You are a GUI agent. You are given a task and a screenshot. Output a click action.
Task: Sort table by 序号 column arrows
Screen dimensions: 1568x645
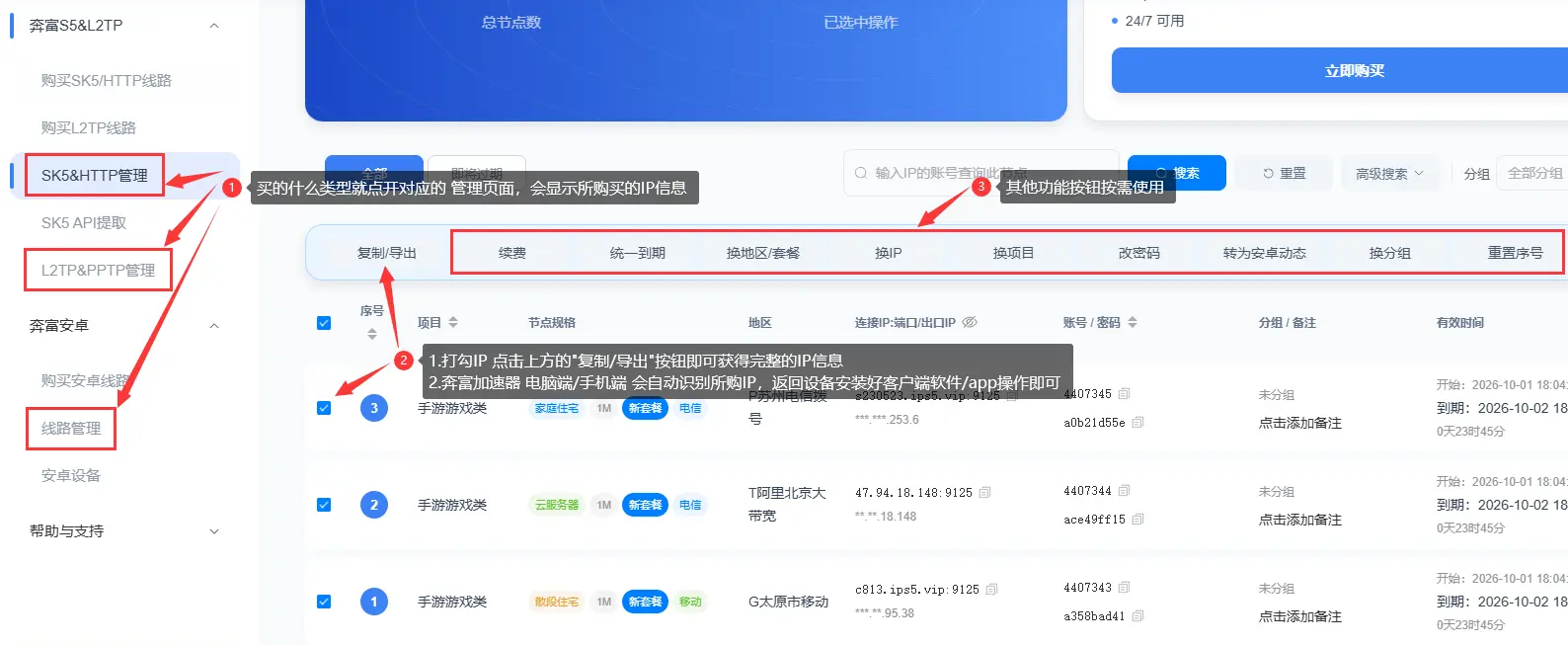372,334
